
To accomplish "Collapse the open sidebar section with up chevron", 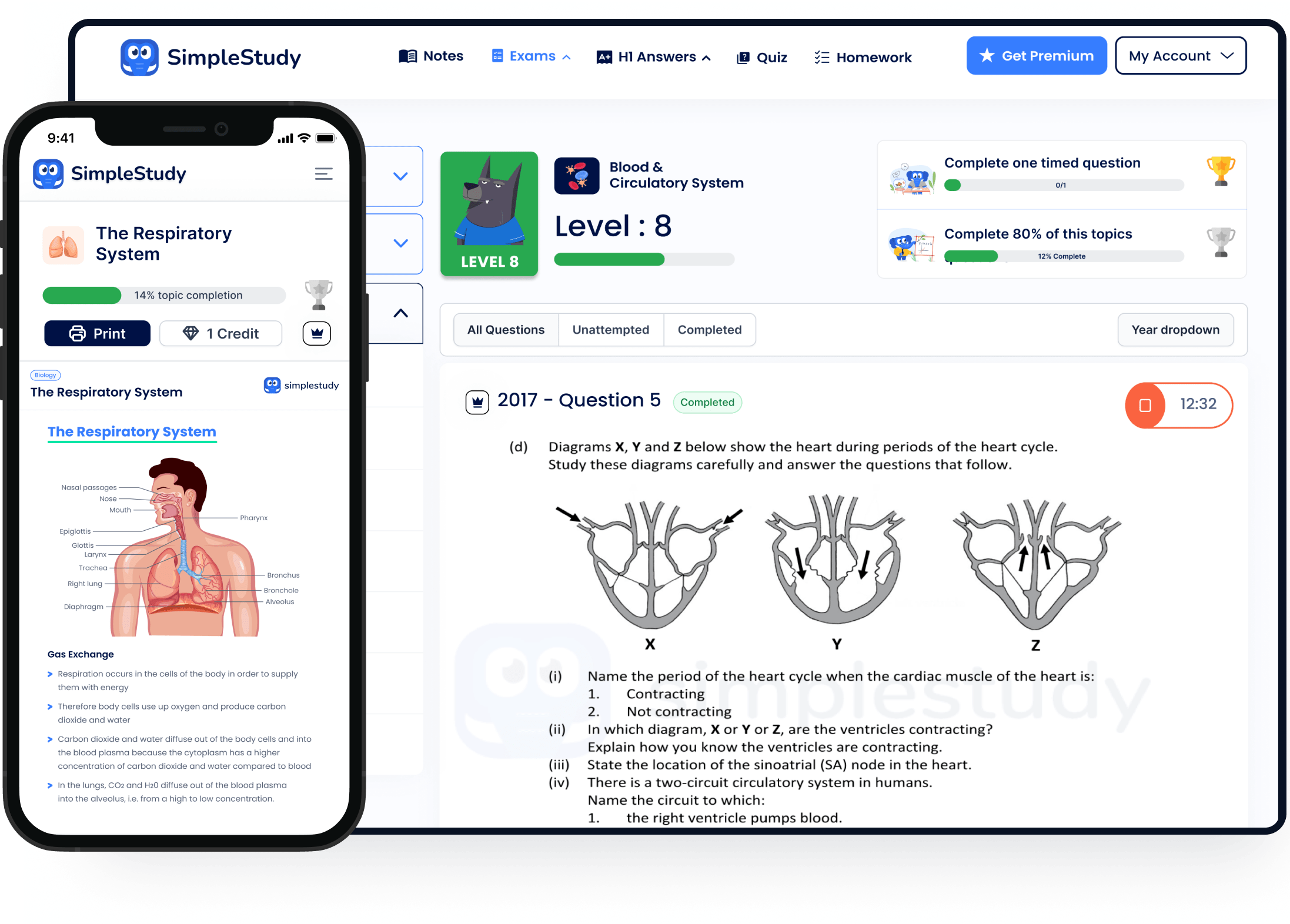I will click(400, 313).
